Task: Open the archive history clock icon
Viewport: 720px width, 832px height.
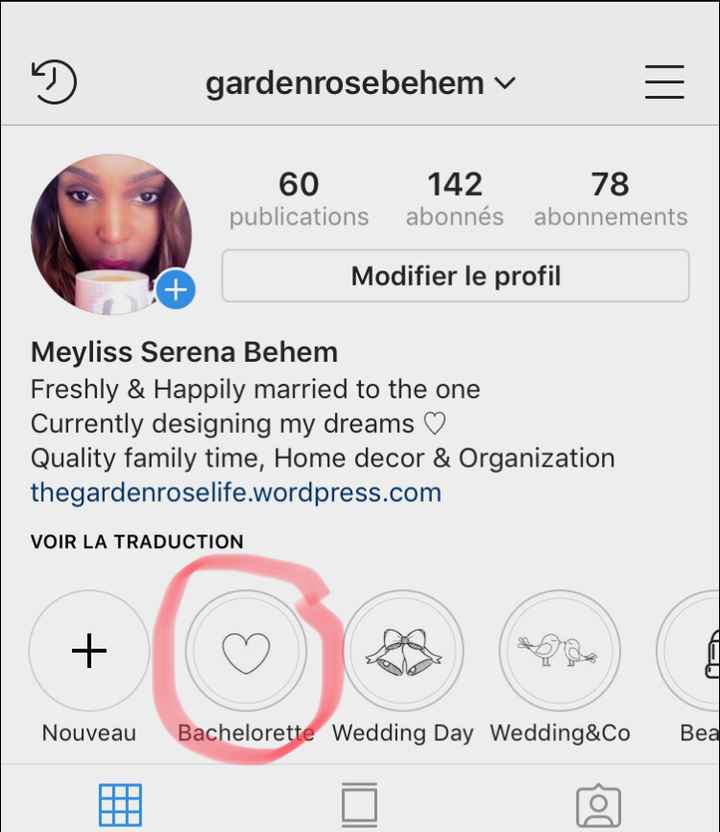Action: pos(54,82)
